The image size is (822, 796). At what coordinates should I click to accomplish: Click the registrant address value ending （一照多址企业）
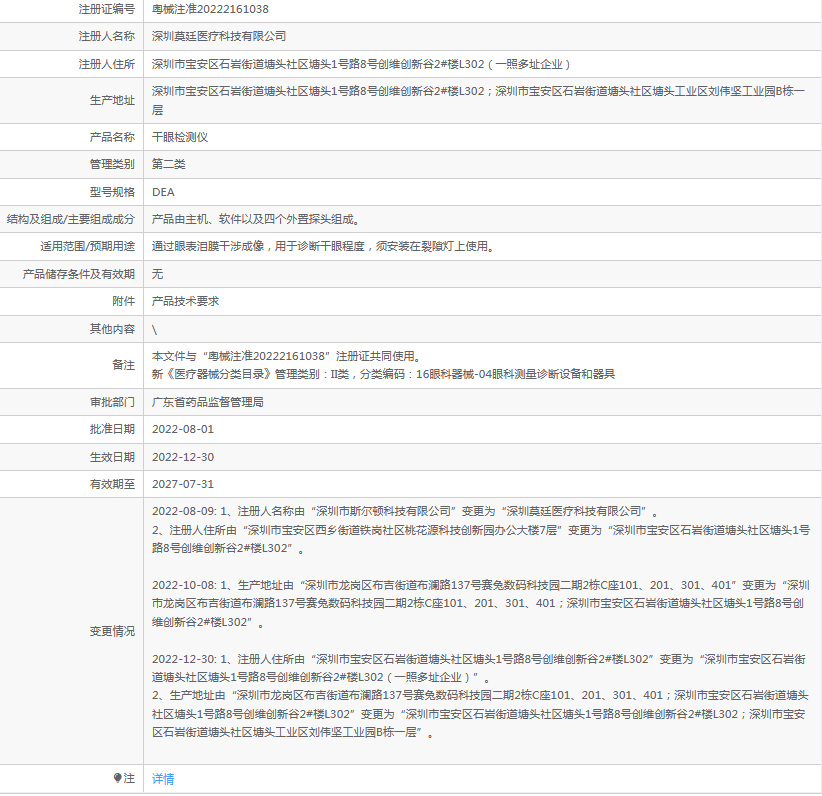(x=362, y=64)
